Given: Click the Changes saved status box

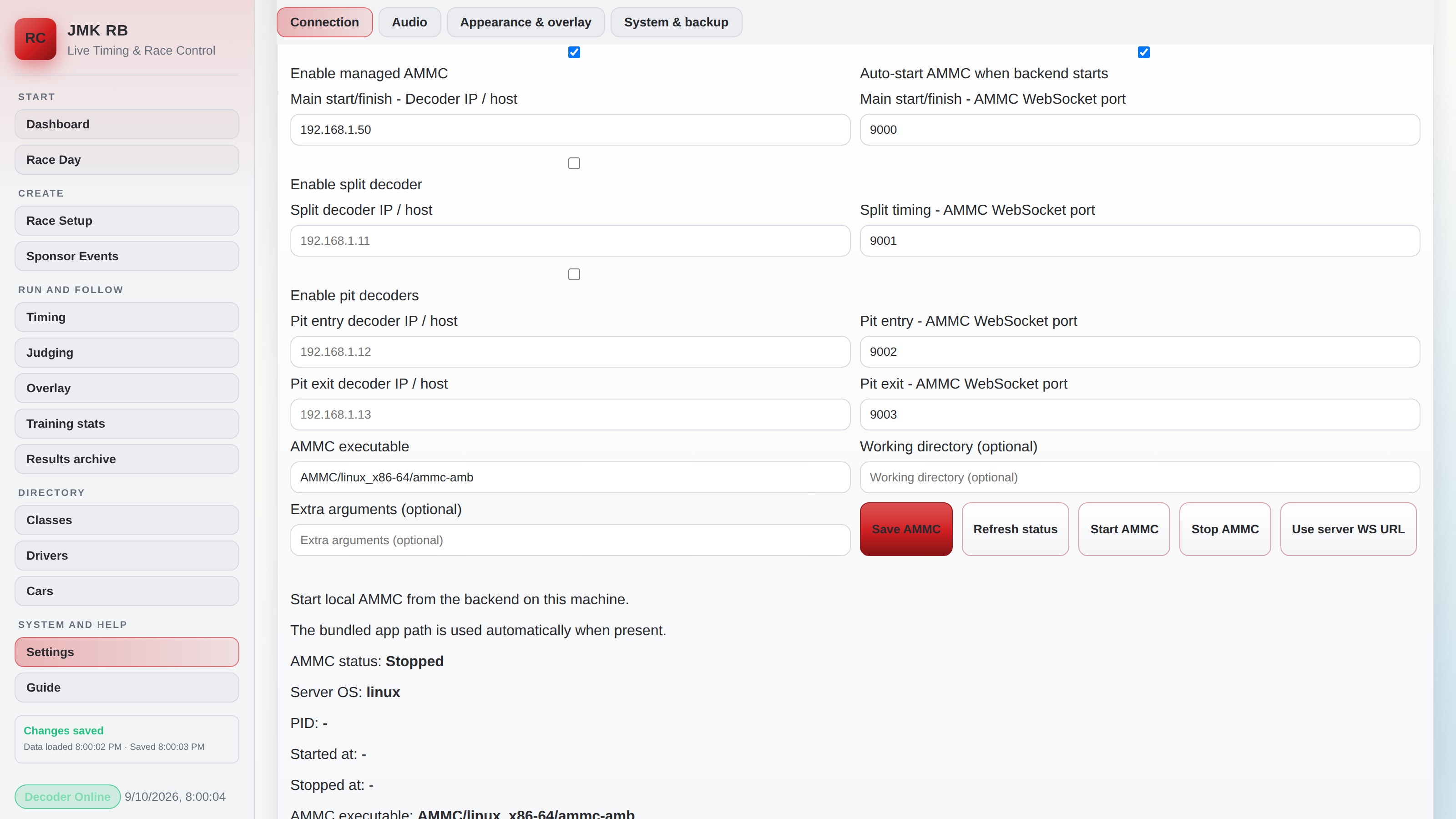Looking at the screenshot, I should point(126,739).
